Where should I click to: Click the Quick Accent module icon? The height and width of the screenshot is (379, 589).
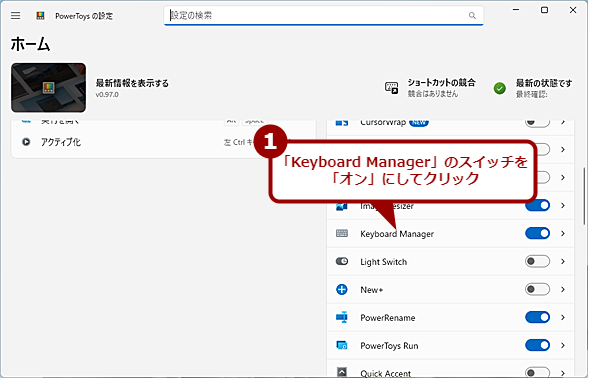click(342, 372)
